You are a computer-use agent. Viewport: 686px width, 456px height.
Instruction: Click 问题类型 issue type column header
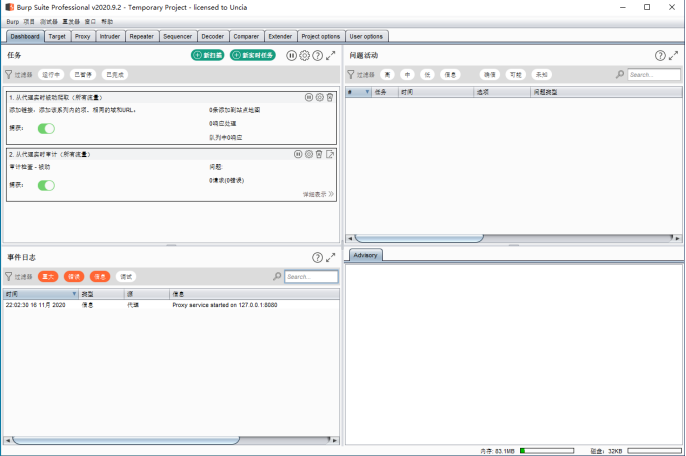[606, 92]
